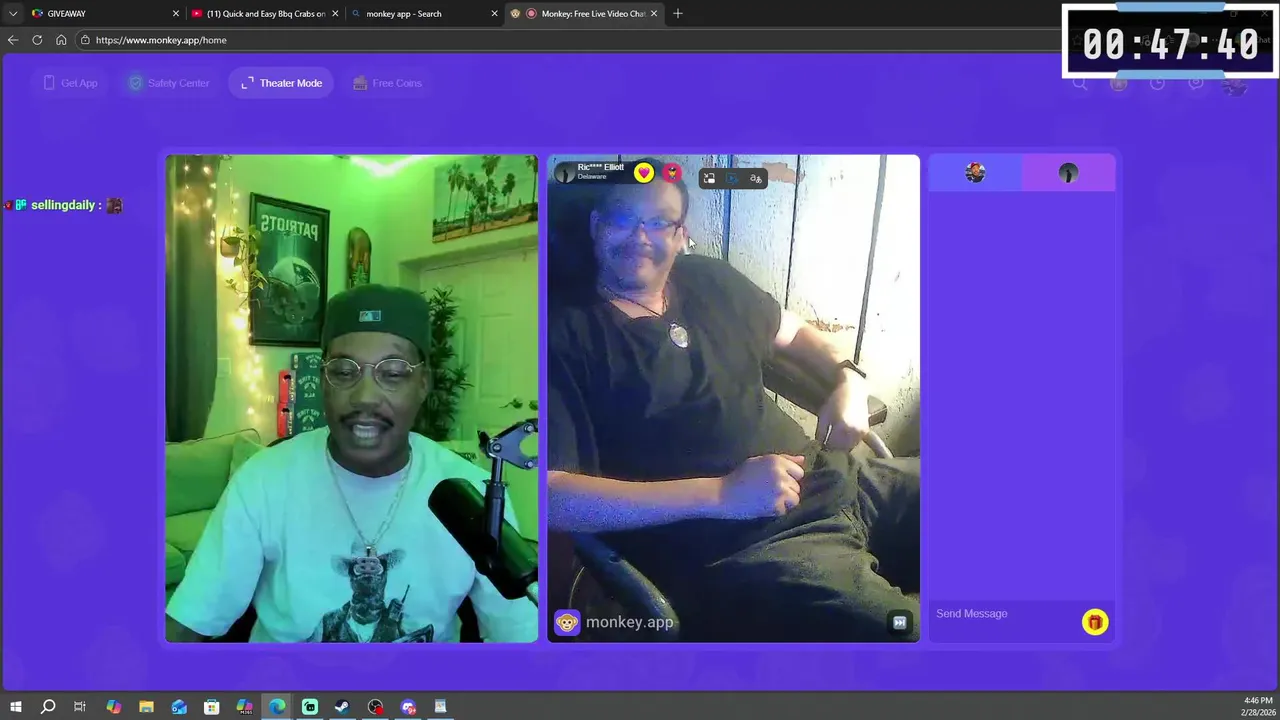The image size is (1280, 720).
Task: Open the gift icon beside Send Message
Action: point(1095,622)
